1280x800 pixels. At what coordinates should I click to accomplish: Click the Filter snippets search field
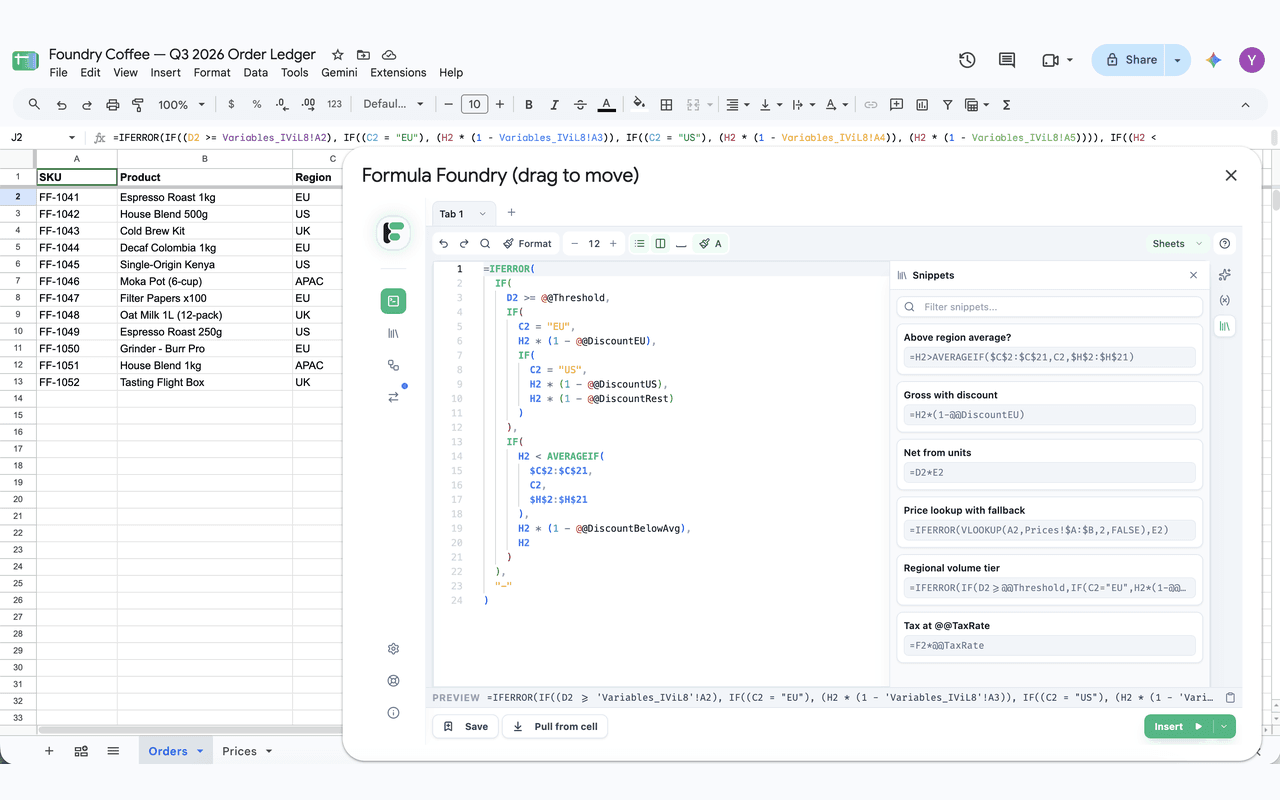tap(1049, 307)
